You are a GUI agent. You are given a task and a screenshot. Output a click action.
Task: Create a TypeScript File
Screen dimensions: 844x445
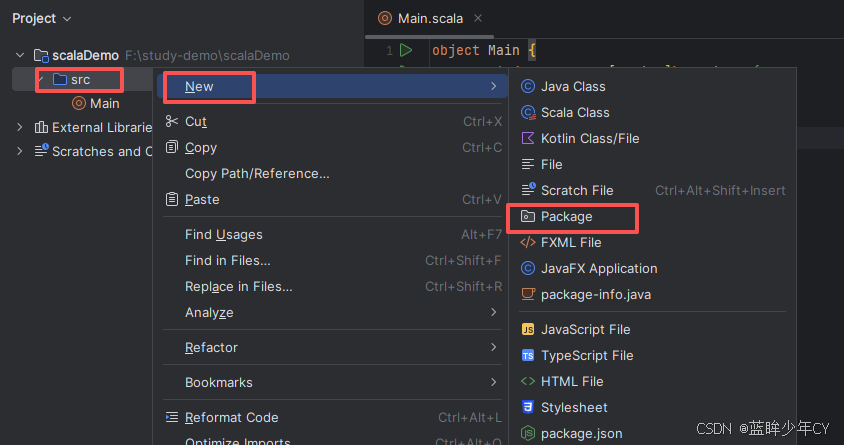tap(652, 356)
